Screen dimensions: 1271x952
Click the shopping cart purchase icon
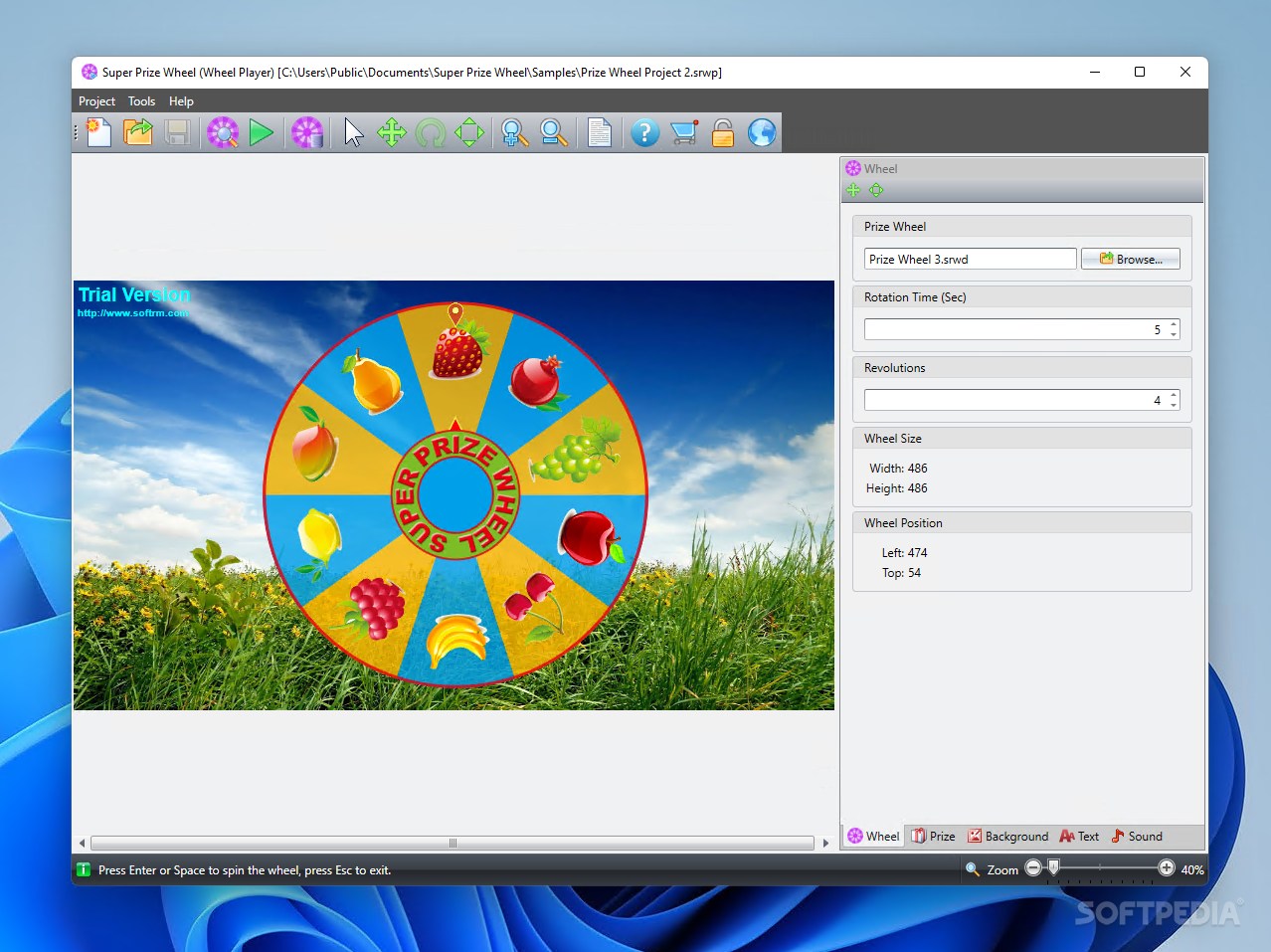point(684,132)
